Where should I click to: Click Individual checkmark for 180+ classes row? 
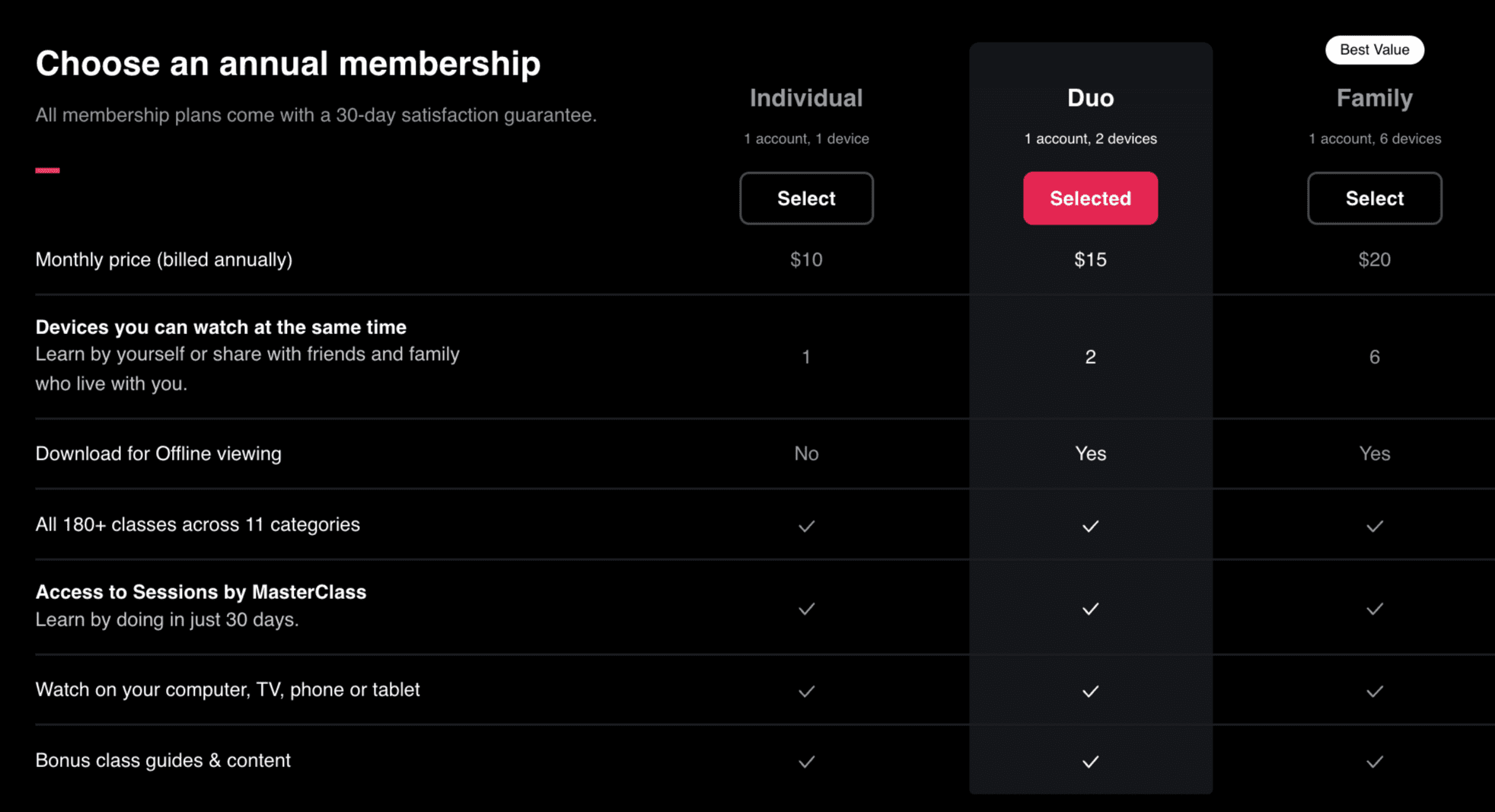(806, 526)
